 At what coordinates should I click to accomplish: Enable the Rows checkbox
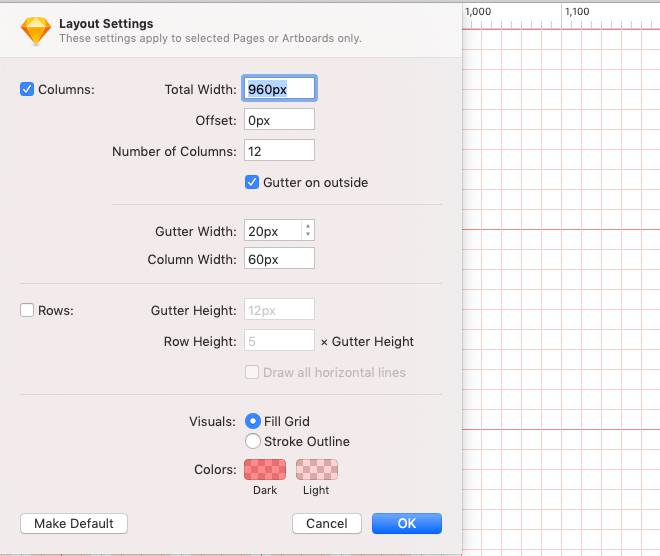27,310
